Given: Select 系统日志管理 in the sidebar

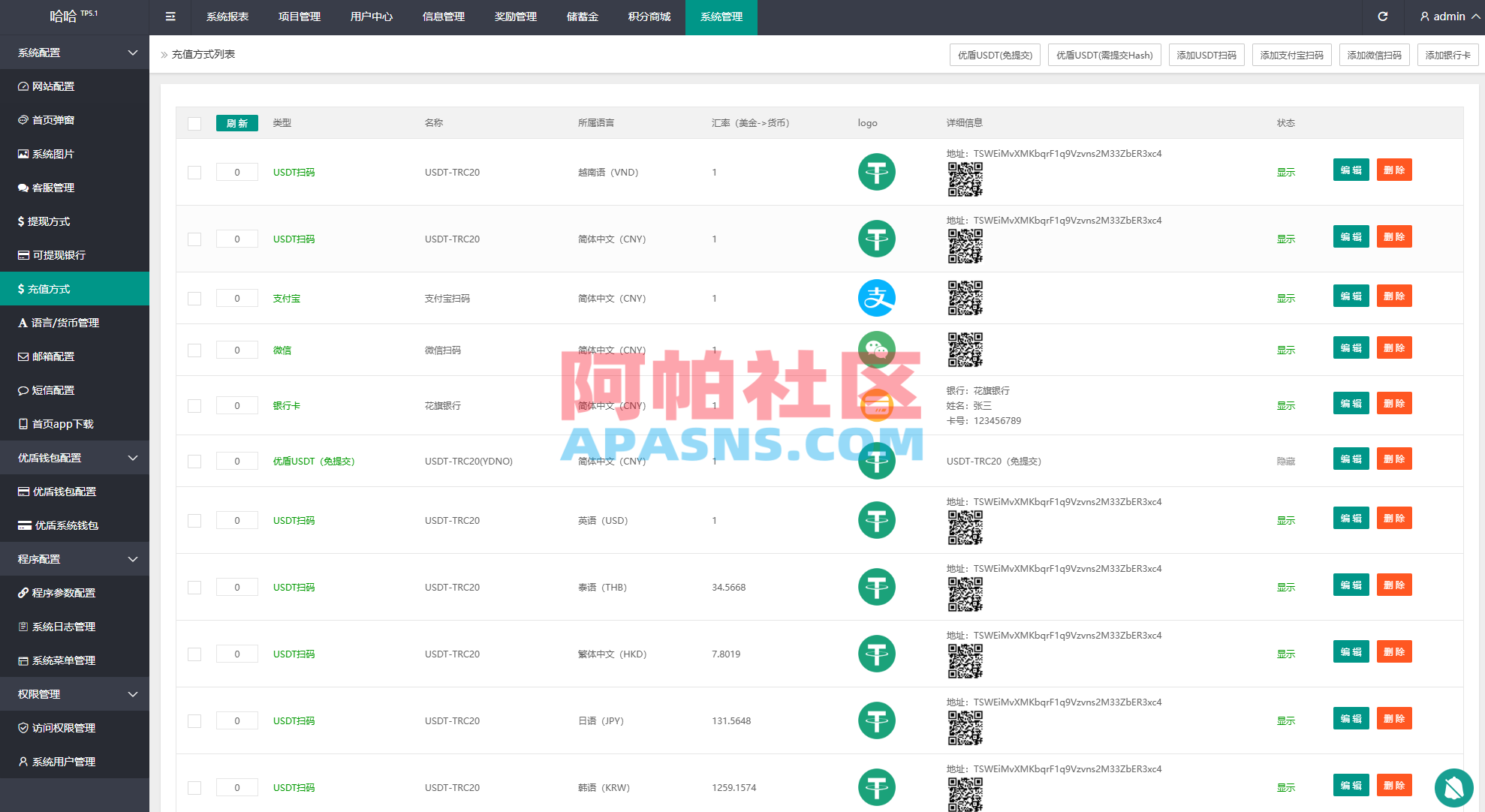Looking at the screenshot, I should click(62, 627).
